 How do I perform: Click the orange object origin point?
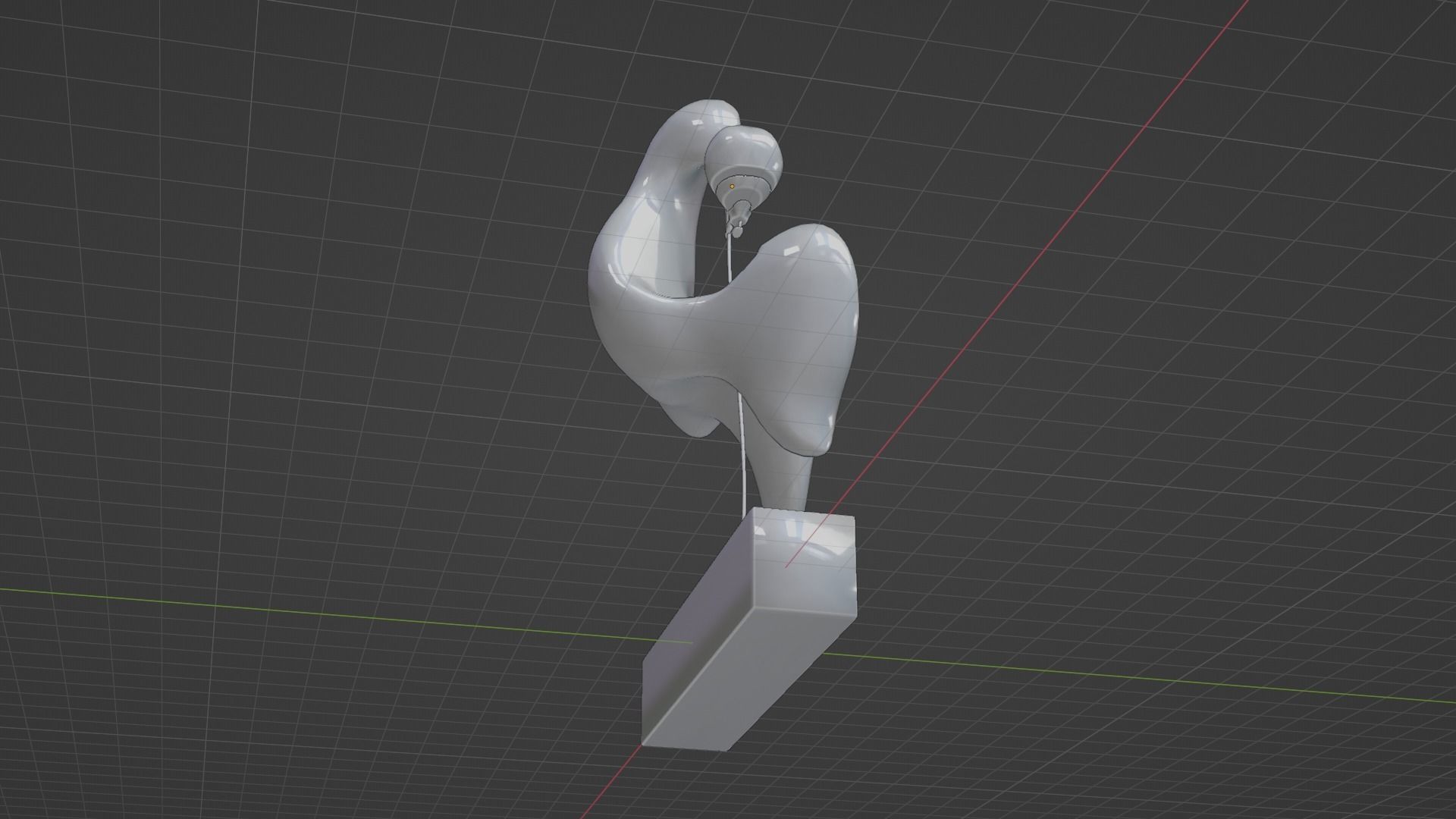coord(732,185)
